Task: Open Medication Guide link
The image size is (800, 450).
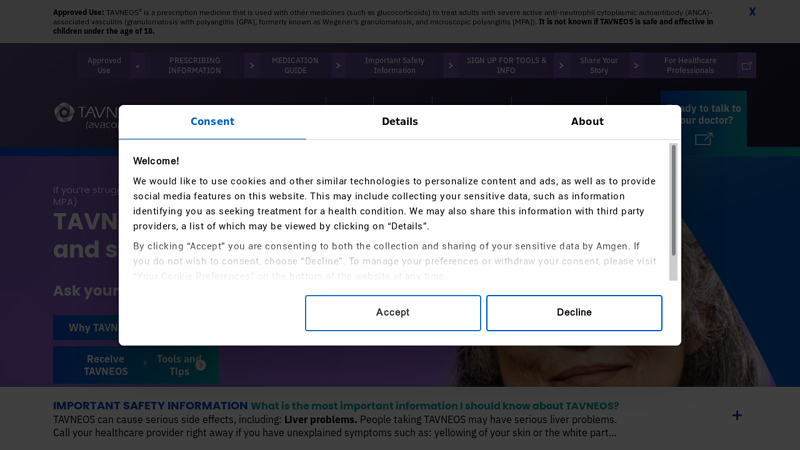Action: 295,65
